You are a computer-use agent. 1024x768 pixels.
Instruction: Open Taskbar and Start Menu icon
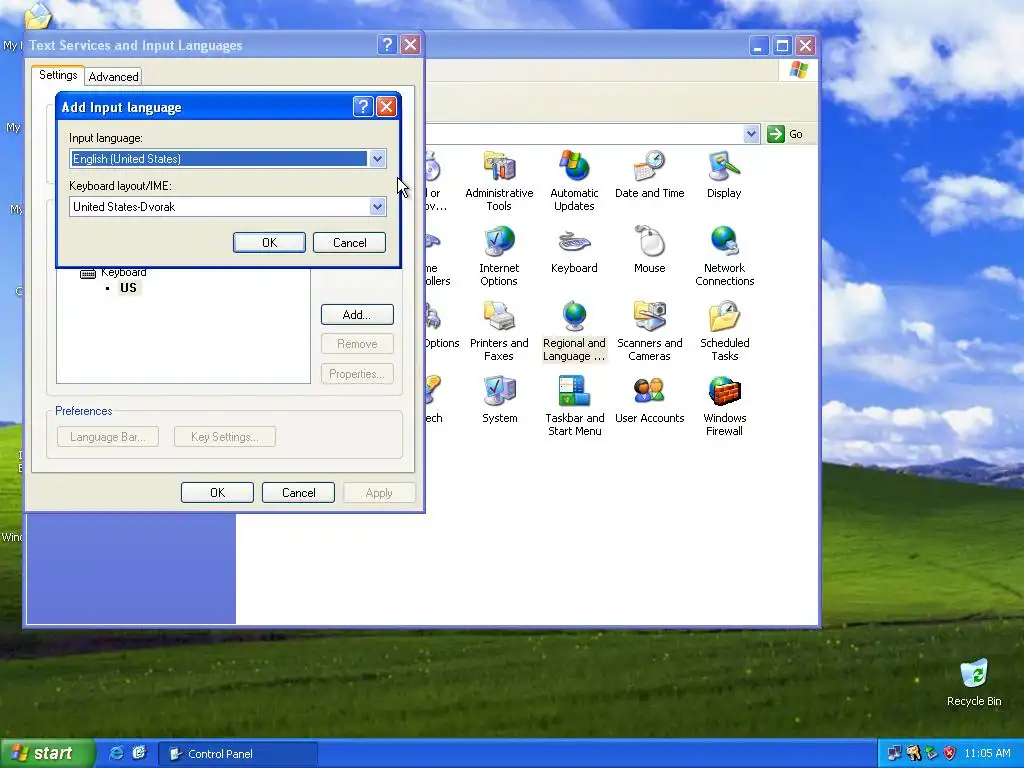coord(575,406)
